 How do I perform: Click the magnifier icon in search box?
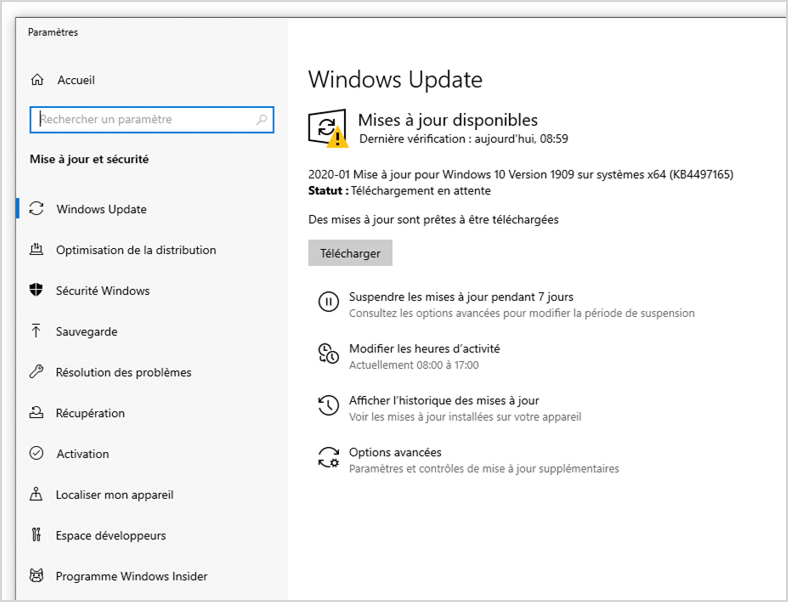pos(261,120)
